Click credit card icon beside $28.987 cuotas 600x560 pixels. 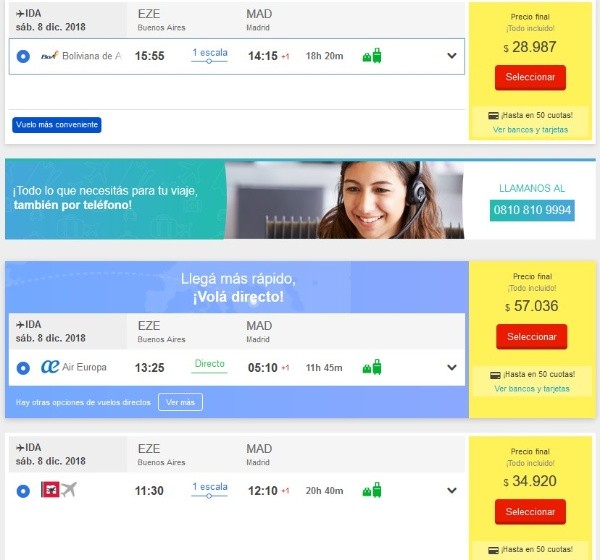(493, 116)
